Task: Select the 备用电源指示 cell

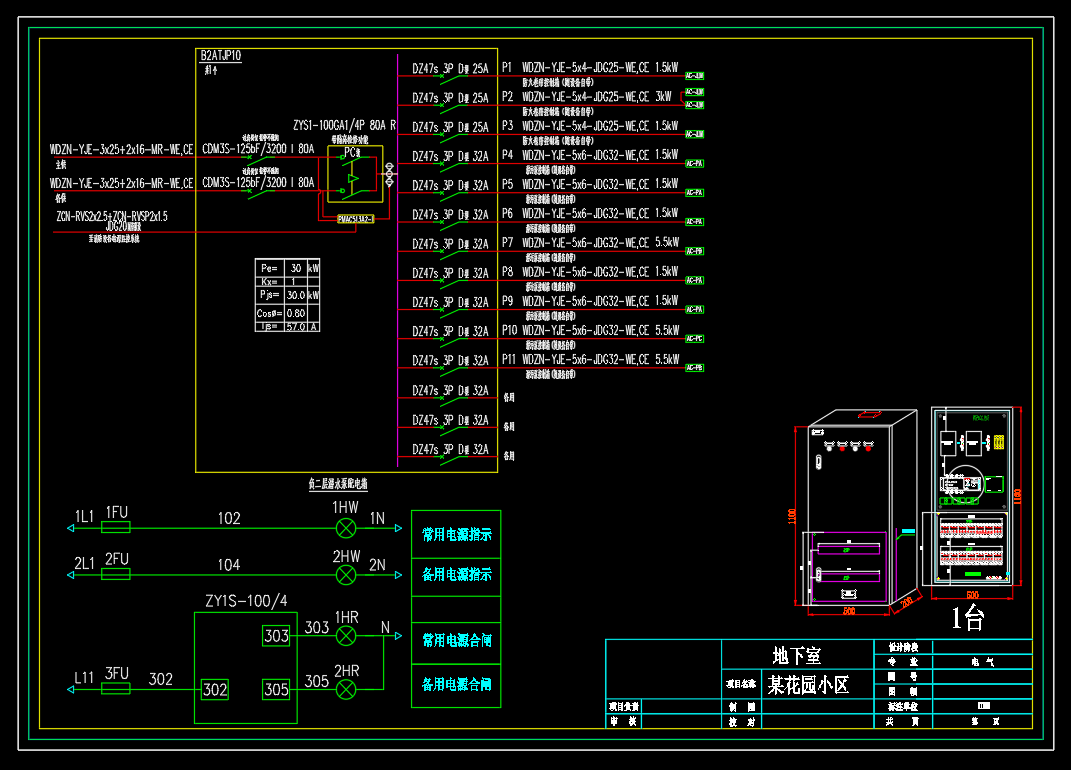Action: (456, 575)
